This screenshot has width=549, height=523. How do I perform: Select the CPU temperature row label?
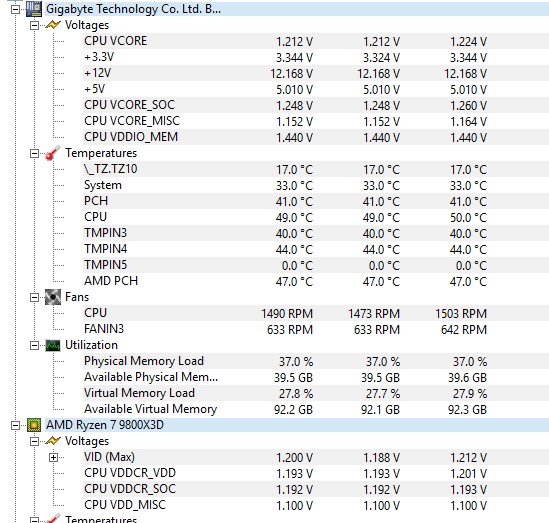pyautogui.click(x=95, y=217)
